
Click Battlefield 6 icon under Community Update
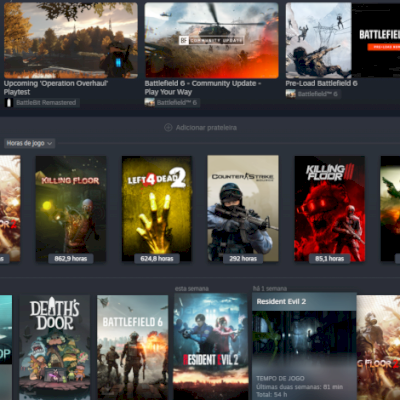tap(149, 103)
